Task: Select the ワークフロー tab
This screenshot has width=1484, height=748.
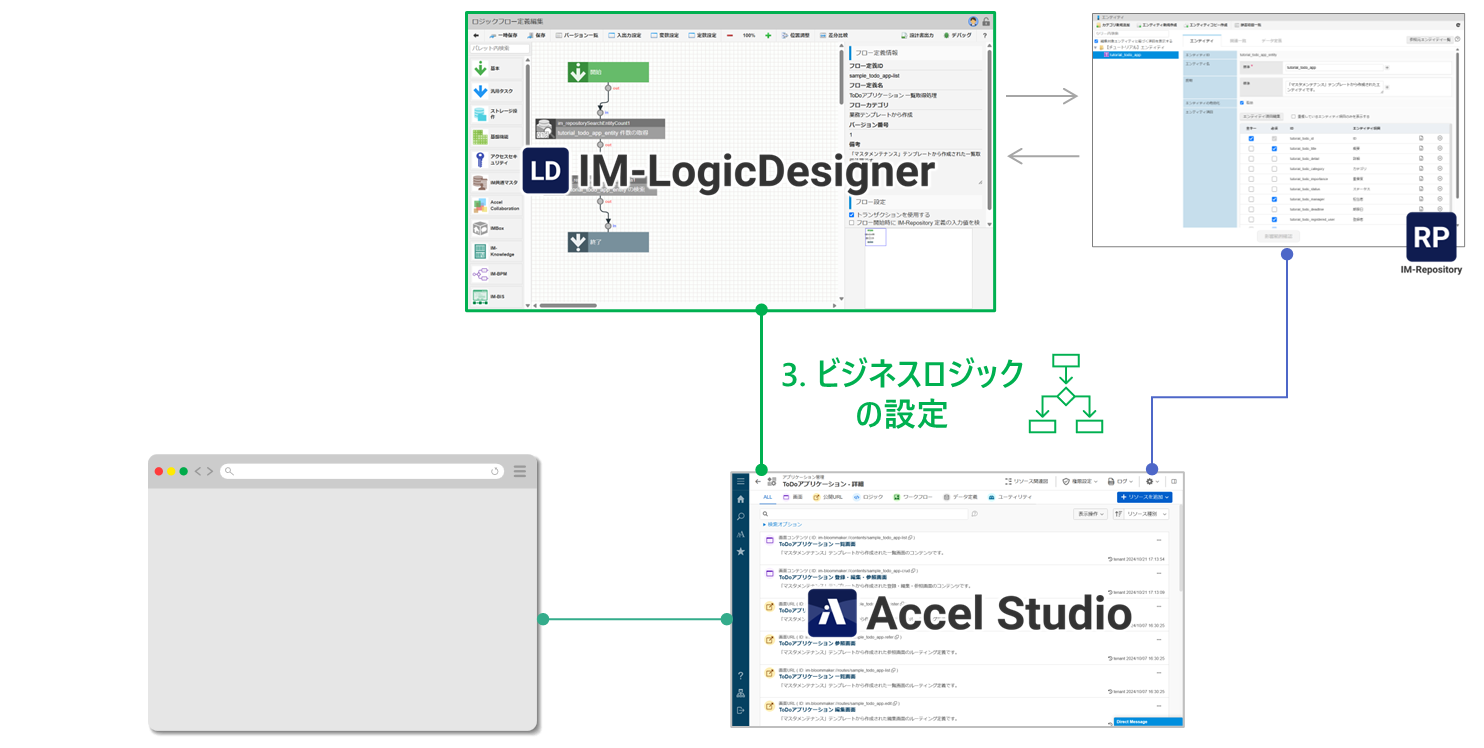Action: [x=915, y=497]
